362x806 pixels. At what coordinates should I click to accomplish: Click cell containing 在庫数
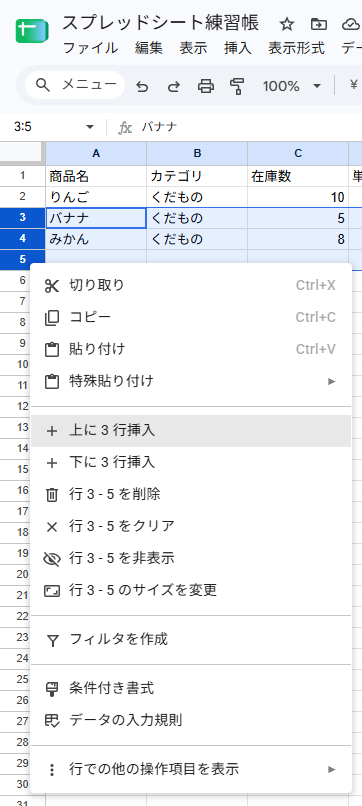coord(298,176)
